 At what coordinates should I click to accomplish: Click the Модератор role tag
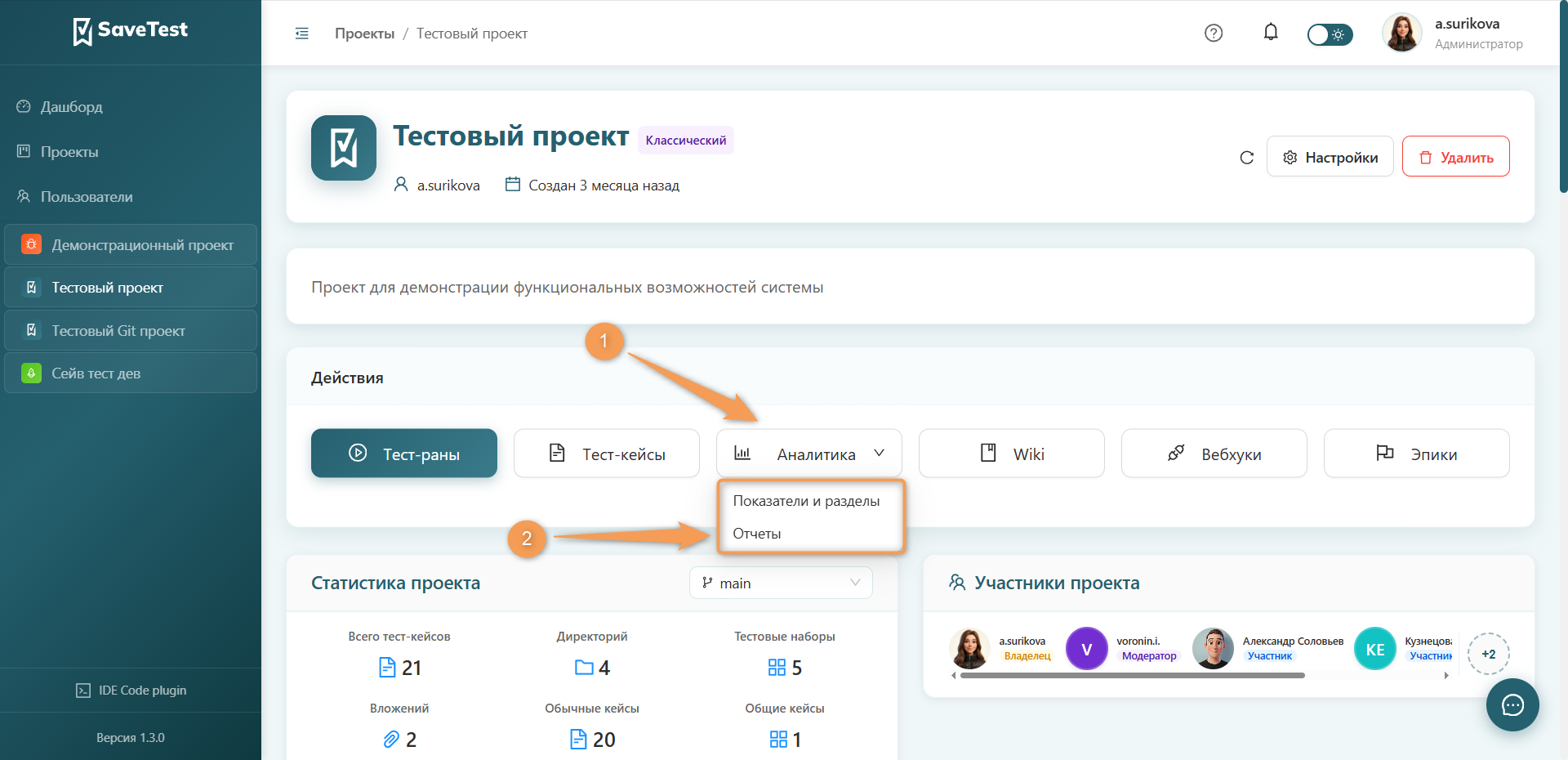click(1149, 656)
